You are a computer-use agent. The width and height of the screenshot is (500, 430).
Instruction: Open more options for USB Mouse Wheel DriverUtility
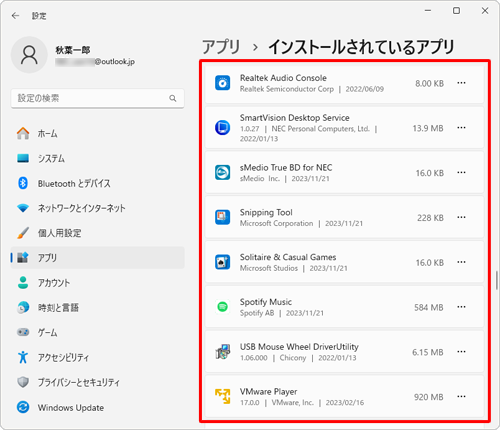pyautogui.click(x=461, y=352)
